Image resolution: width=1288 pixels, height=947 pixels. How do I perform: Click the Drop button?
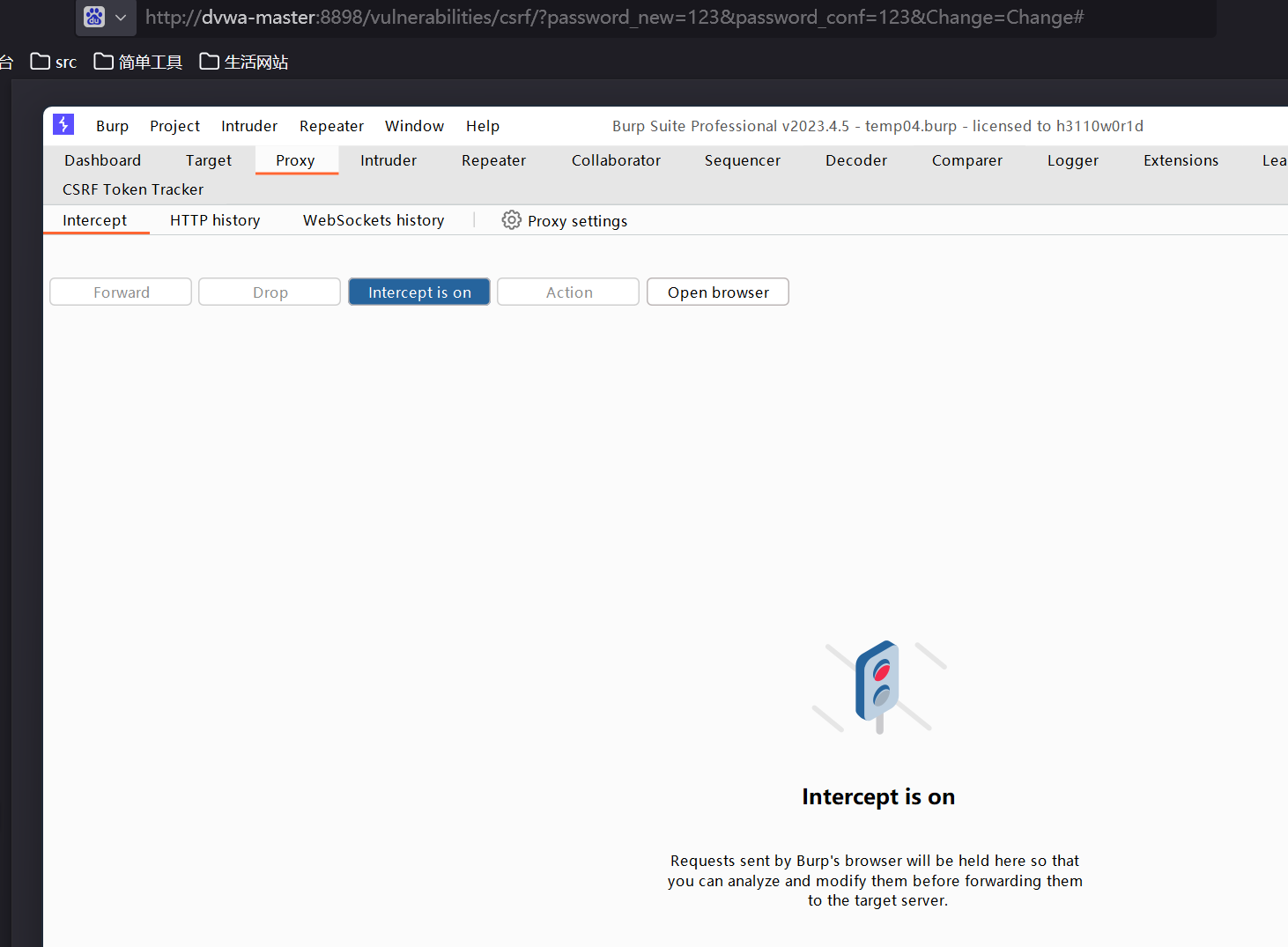click(270, 292)
